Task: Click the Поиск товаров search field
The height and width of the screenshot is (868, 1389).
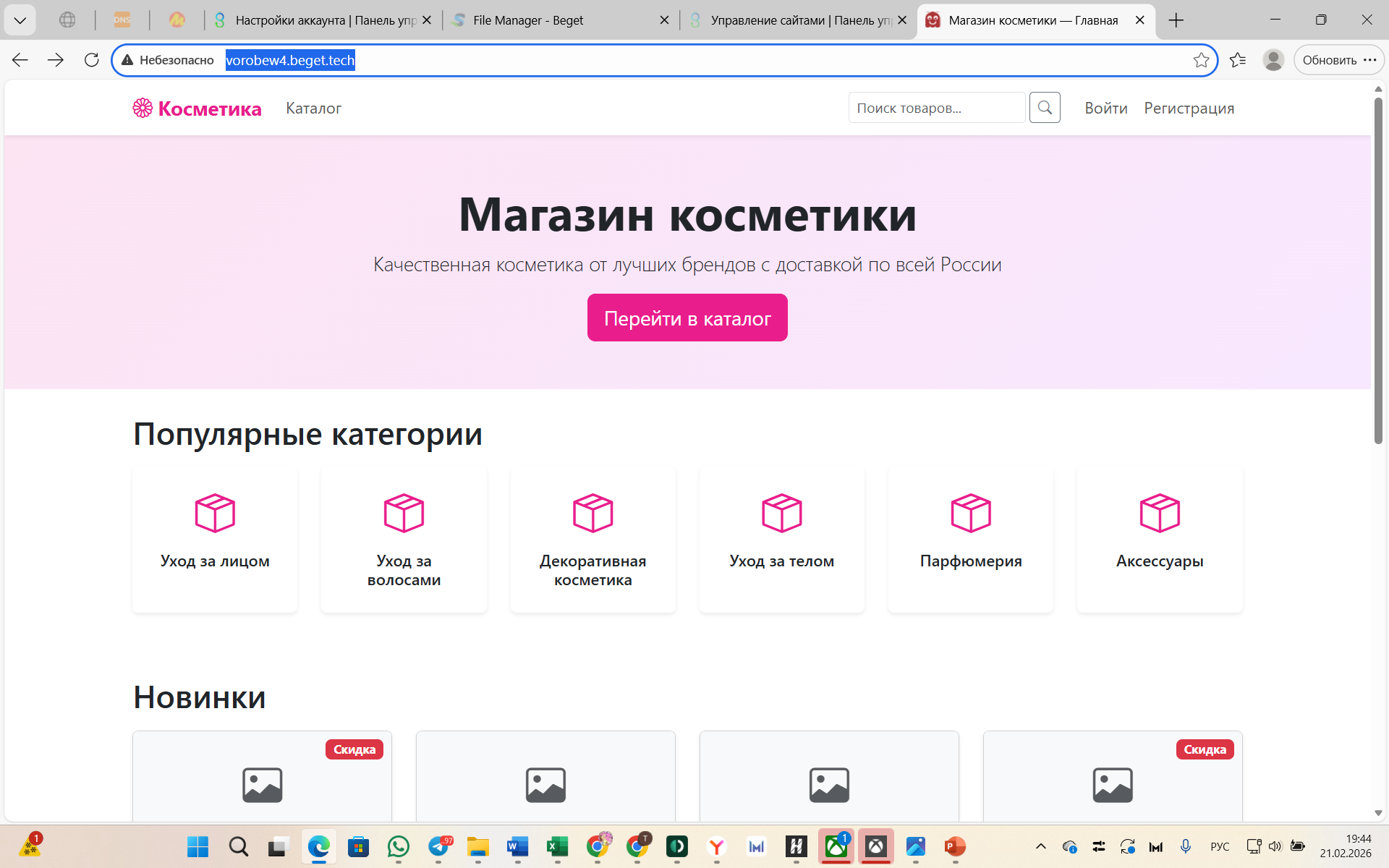Action: click(x=936, y=107)
